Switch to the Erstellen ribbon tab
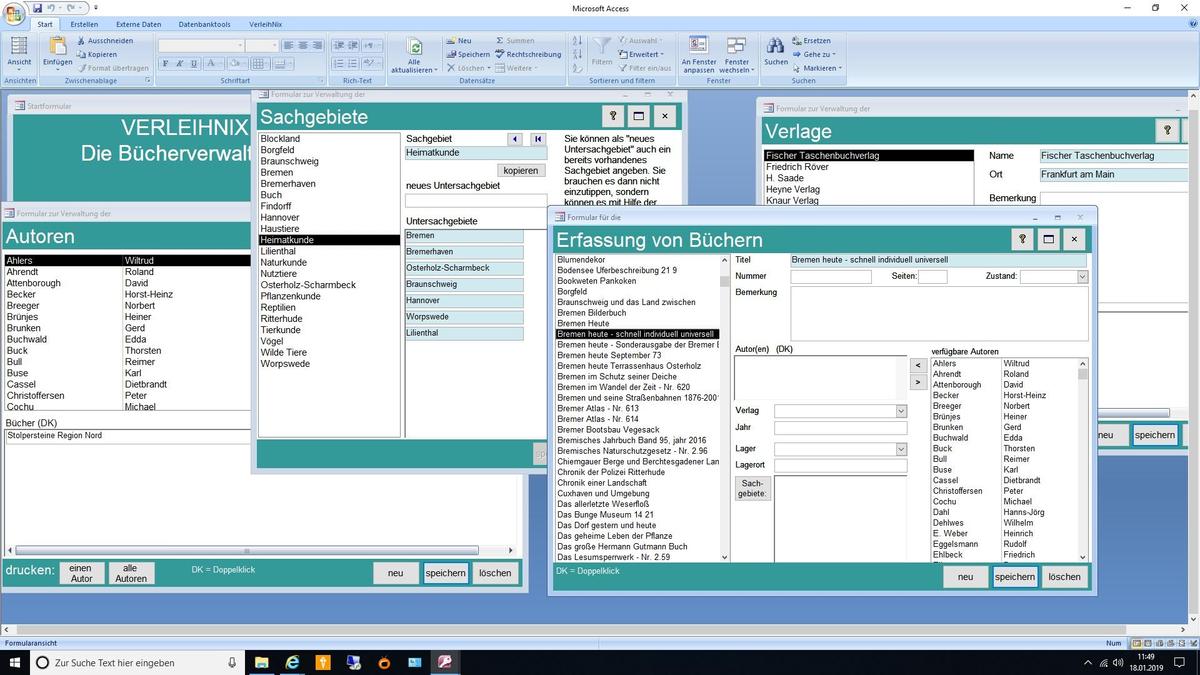This screenshot has height=675, width=1200. pyautogui.click(x=84, y=24)
